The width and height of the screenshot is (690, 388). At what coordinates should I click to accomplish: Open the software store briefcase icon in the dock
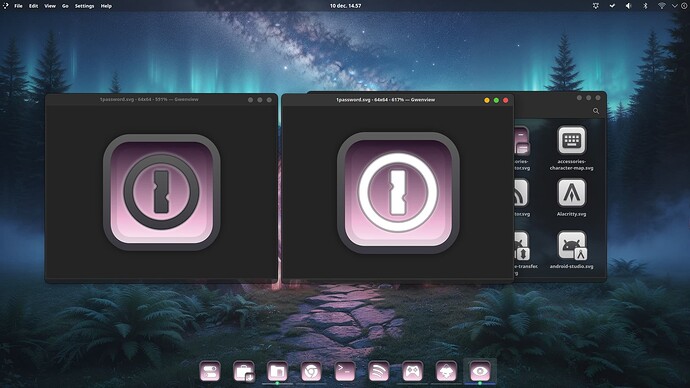click(x=244, y=372)
